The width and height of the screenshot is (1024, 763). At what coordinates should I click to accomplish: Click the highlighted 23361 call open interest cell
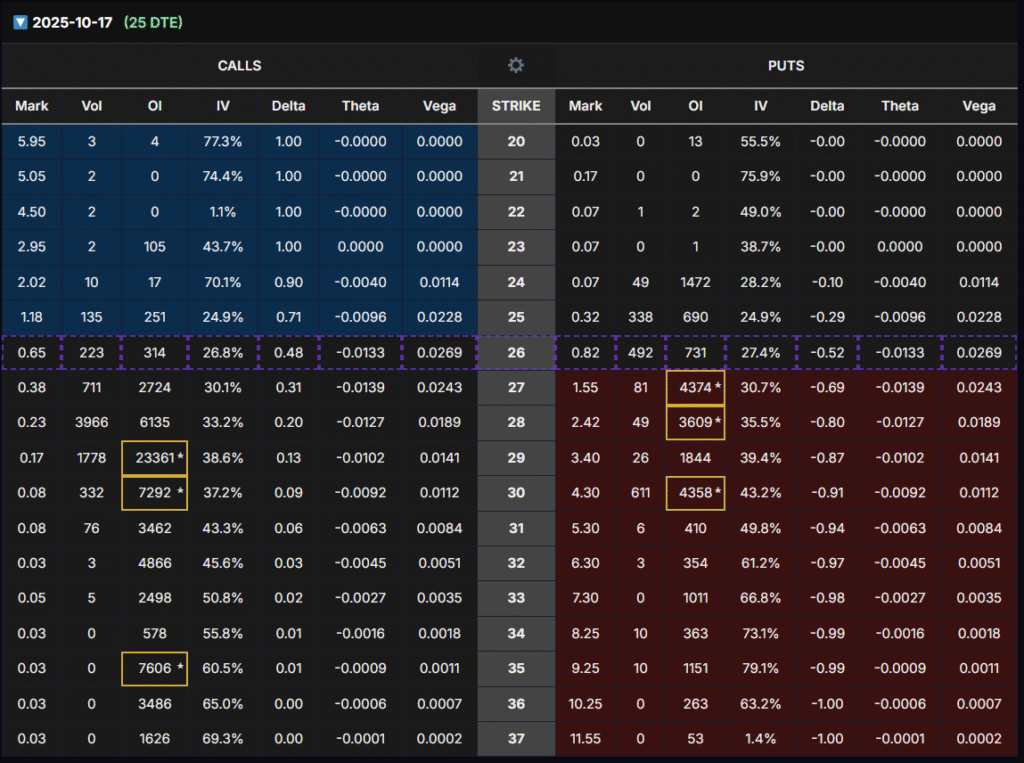click(x=154, y=458)
